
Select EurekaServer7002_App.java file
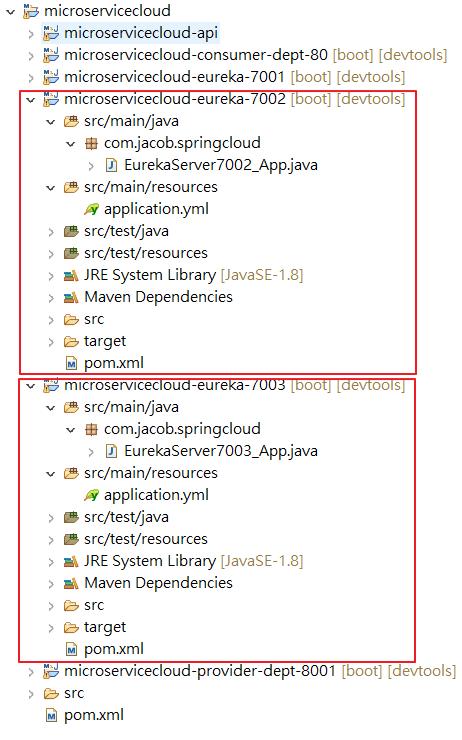[220, 165]
